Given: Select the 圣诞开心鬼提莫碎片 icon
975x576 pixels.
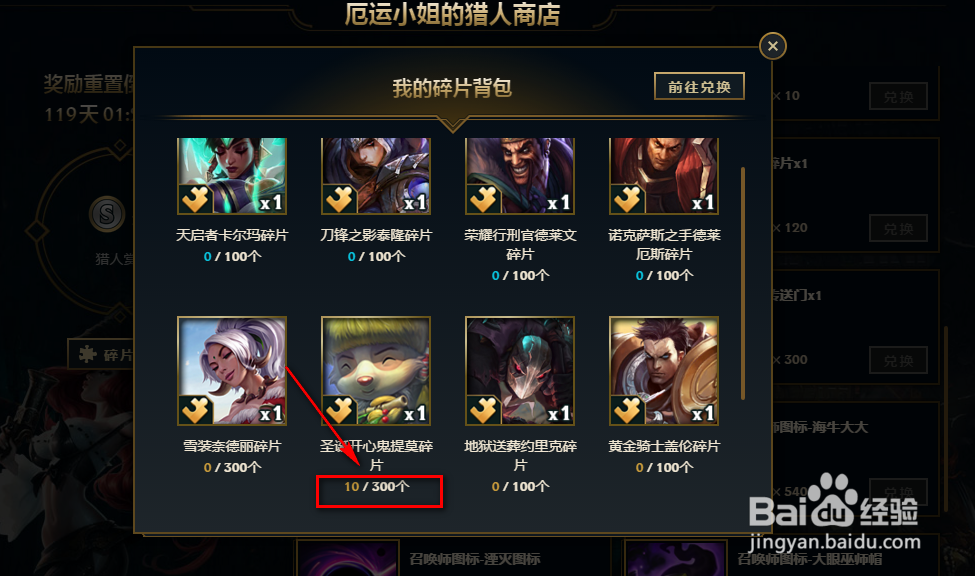Looking at the screenshot, I should 376,371.
